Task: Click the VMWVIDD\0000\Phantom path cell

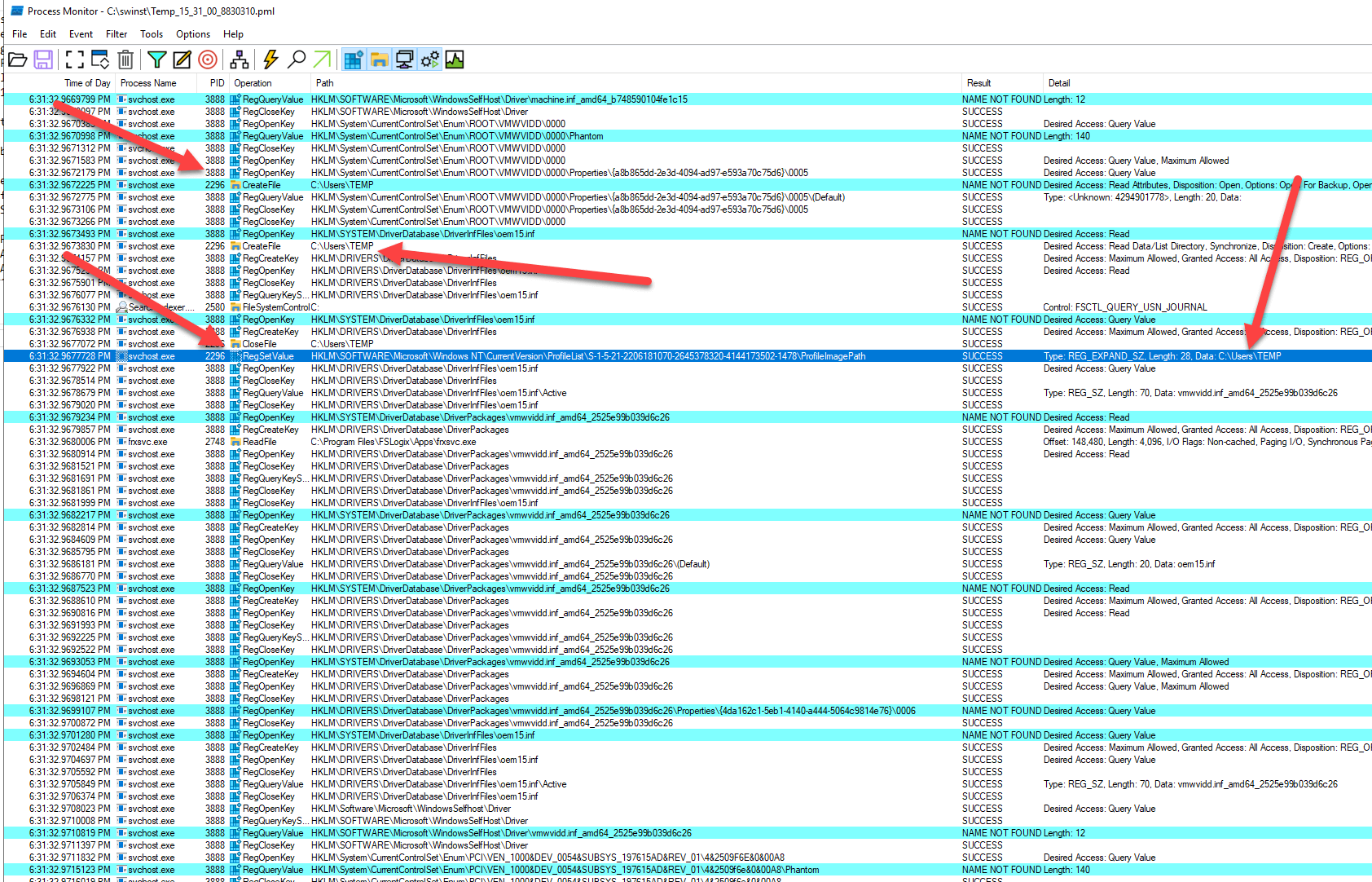Action: (x=457, y=136)
